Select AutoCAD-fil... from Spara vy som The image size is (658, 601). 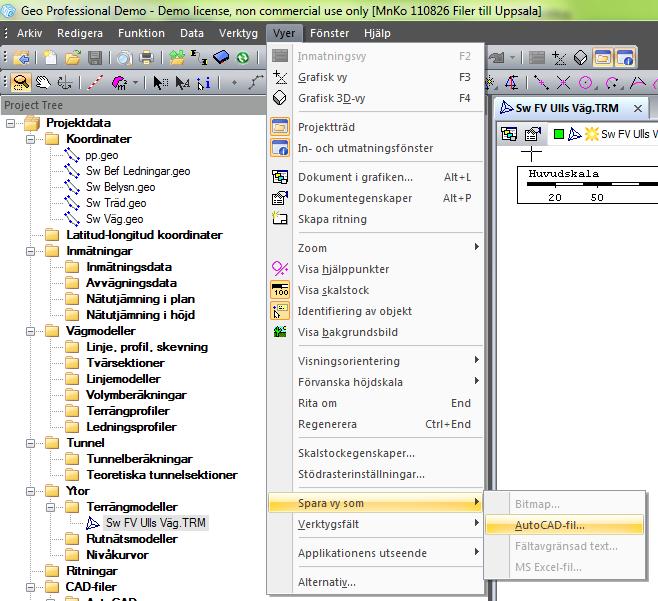564,525
